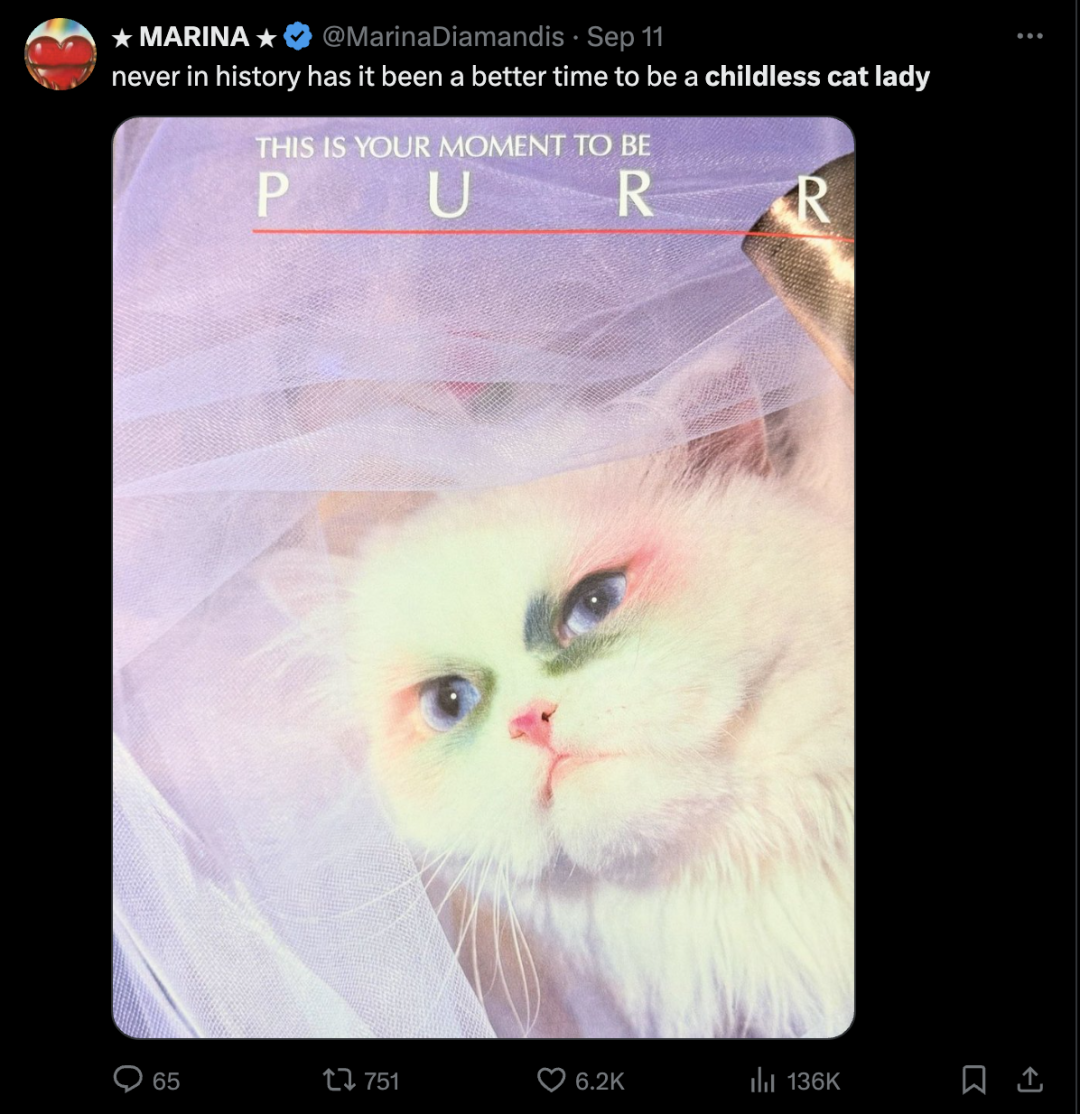The width and height of the screenshot is (1080, 1114).
Task: Click the 751 reposts count
Action: coord(382,1081)
